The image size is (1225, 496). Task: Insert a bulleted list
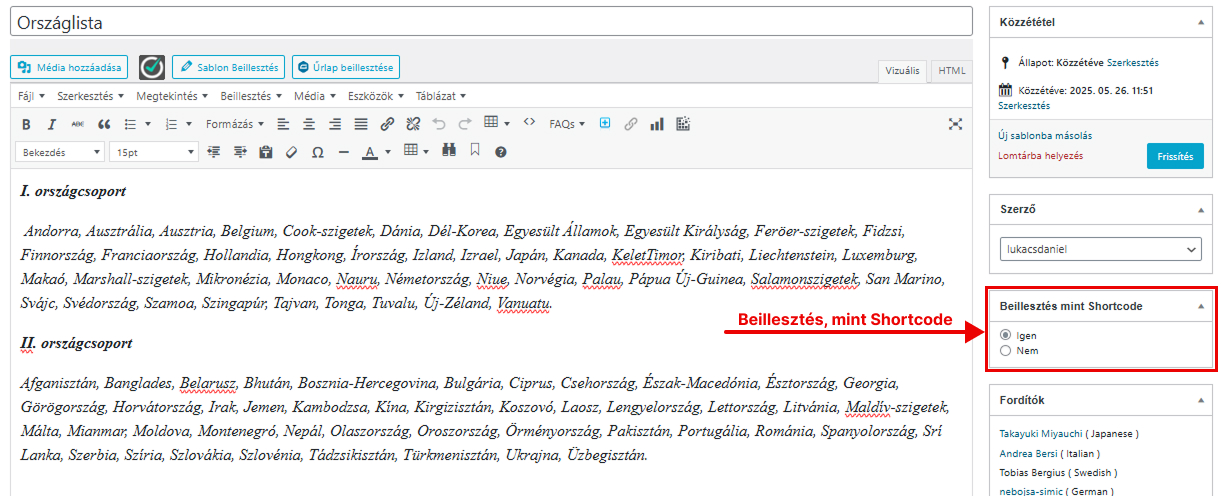[130, 124]
